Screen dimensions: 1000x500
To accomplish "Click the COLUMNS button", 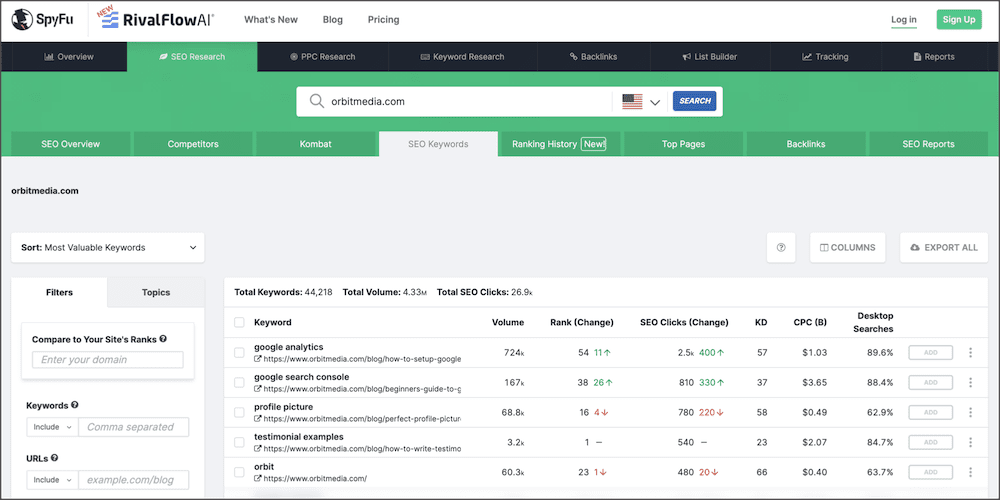I will coord(848,247).
